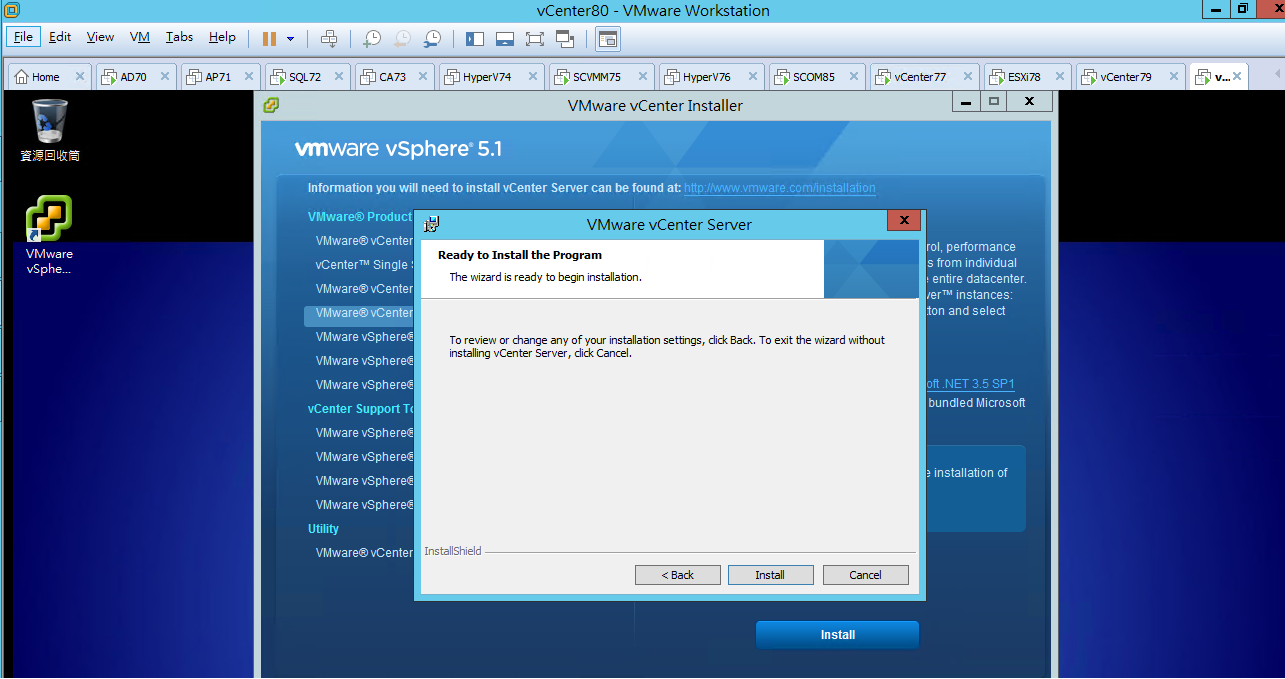This screenshot has width=1285, height=679.
Task: Close the ESXi78 tab
Action: click(x=1060, y=77)
